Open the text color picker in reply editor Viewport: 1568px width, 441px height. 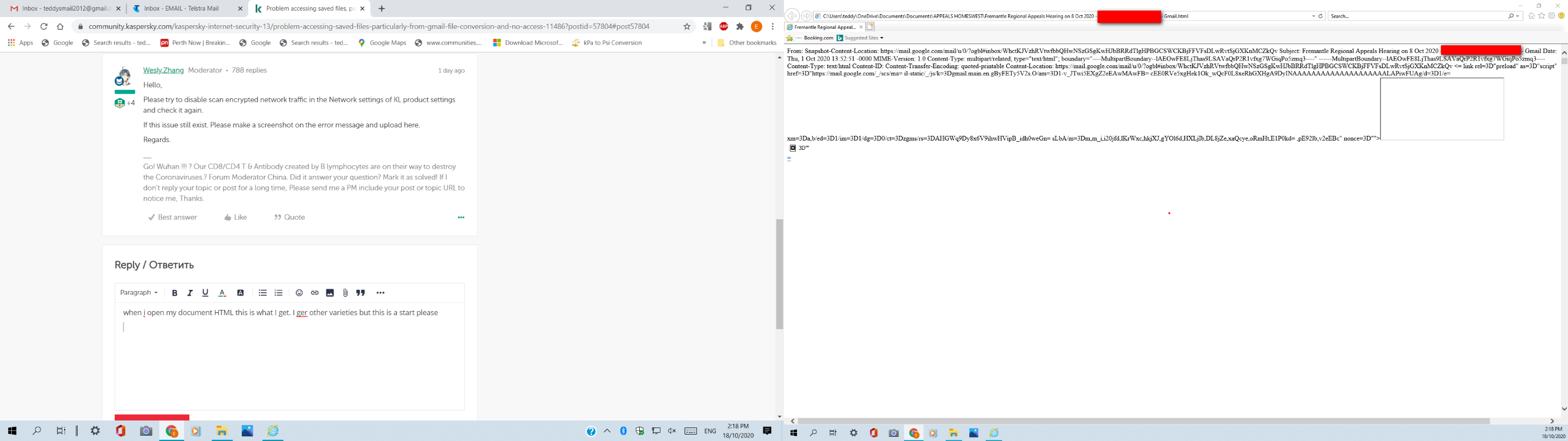point(222,293)
